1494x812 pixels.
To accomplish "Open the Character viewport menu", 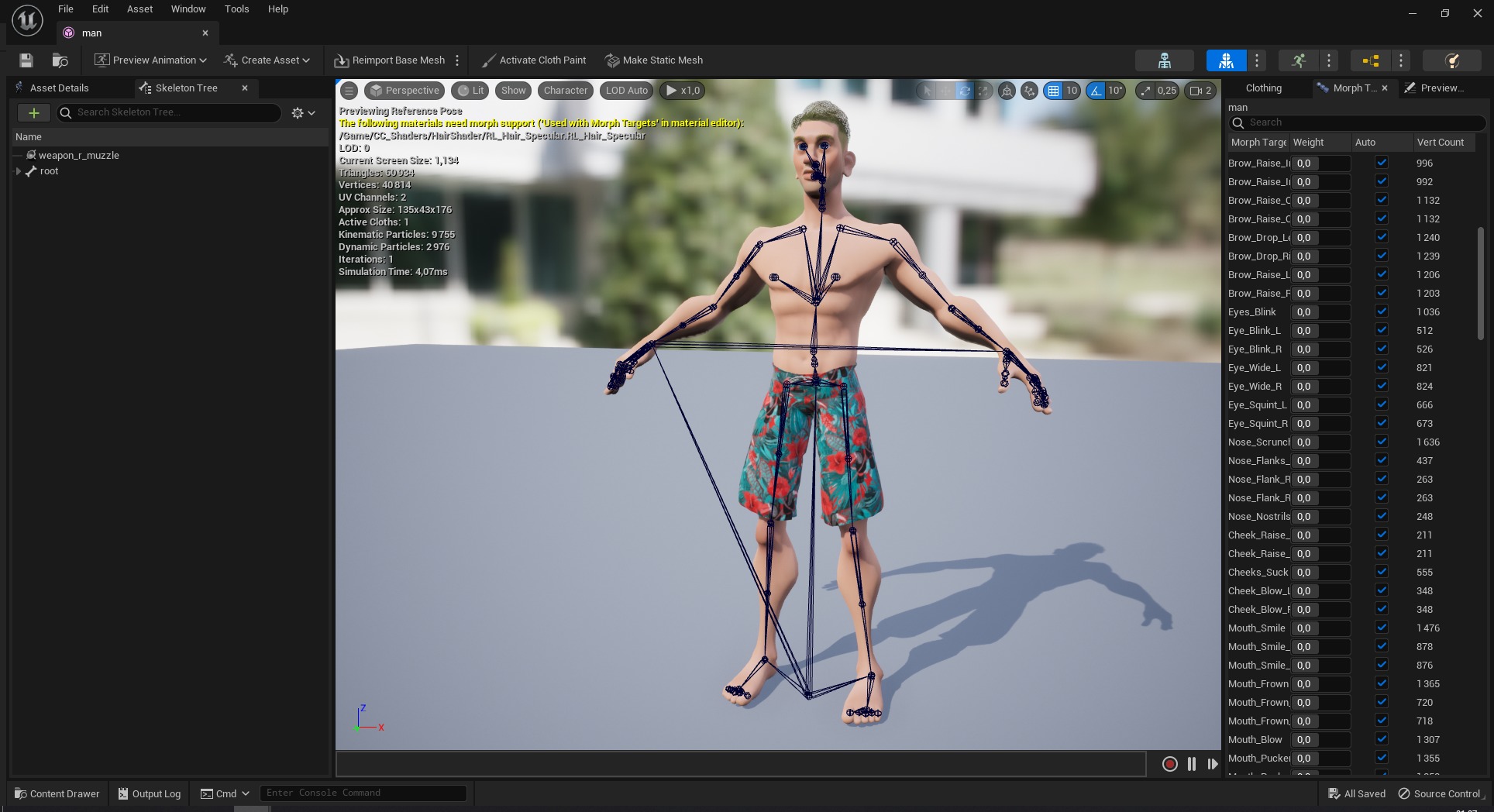I will coord(566,91).
